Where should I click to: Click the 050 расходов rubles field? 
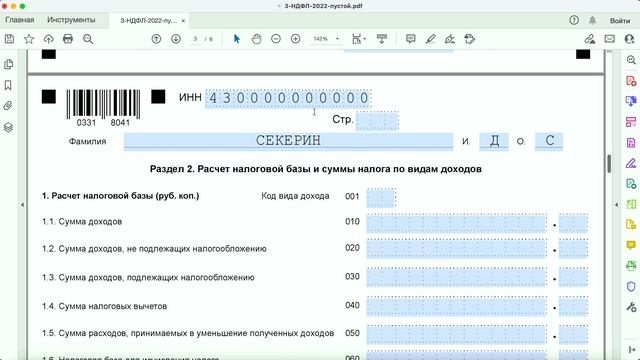click(x=456, y=335)
